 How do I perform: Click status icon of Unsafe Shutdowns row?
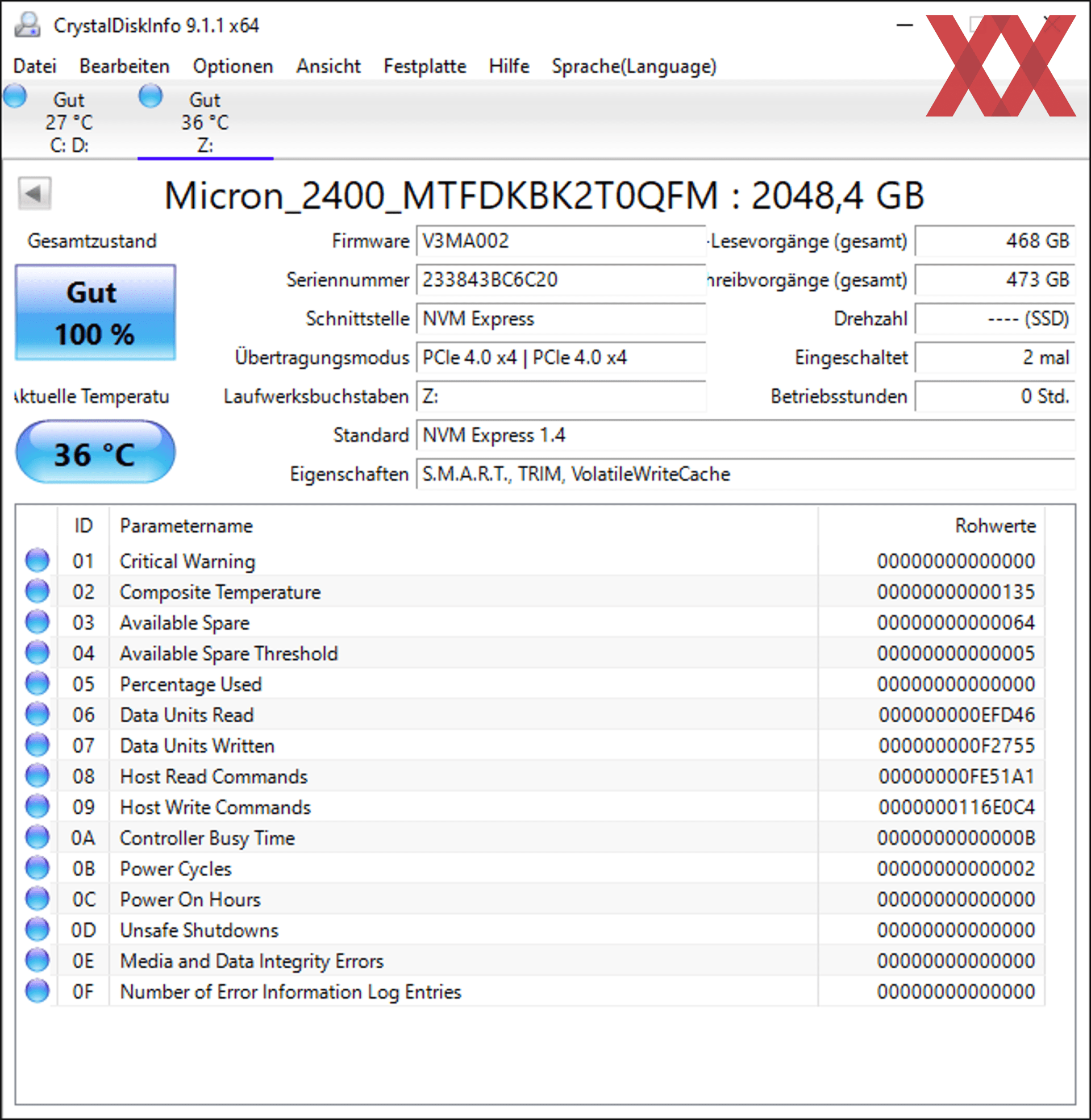[38, 930]
